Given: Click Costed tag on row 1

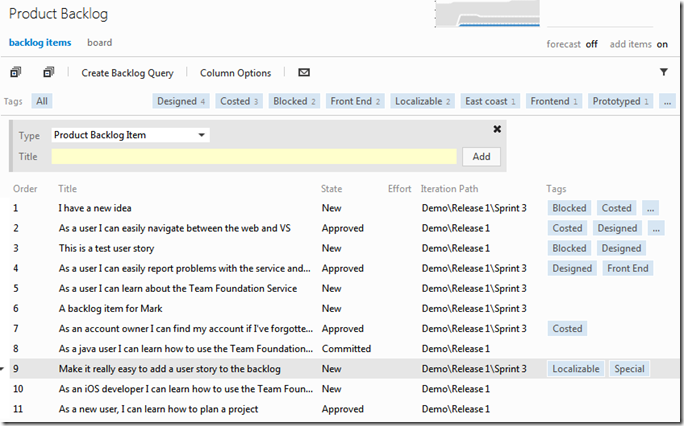Looking at the screenshot, I should pos(616,208).
